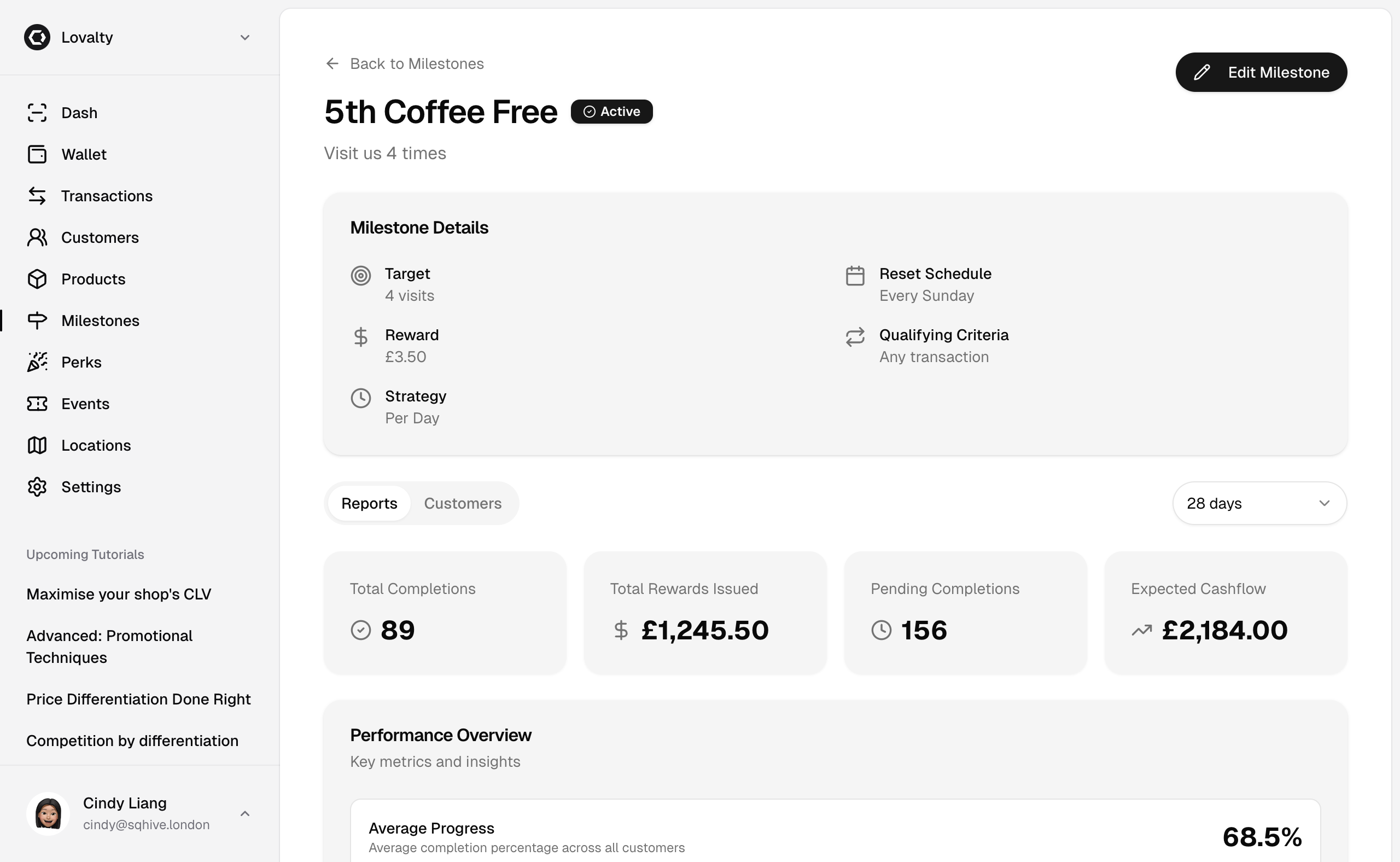Click the Events ticket icon

pyautogui.click(x=37, y=404)
